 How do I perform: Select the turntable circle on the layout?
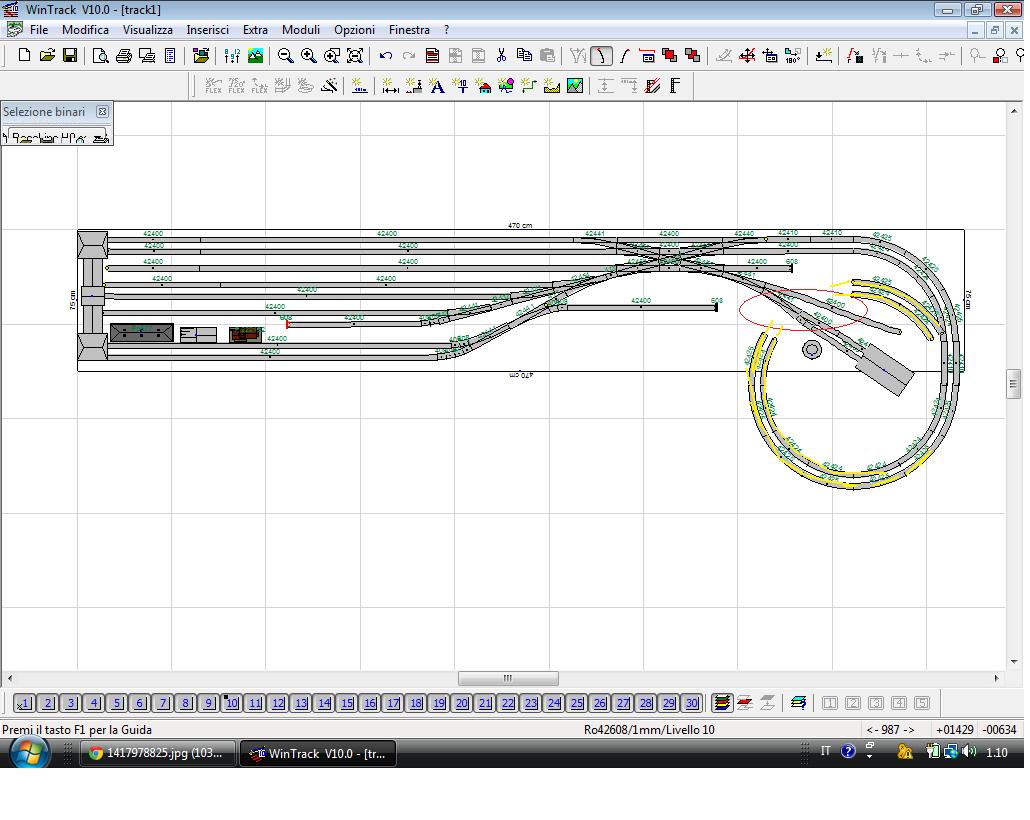pos(812,350)
